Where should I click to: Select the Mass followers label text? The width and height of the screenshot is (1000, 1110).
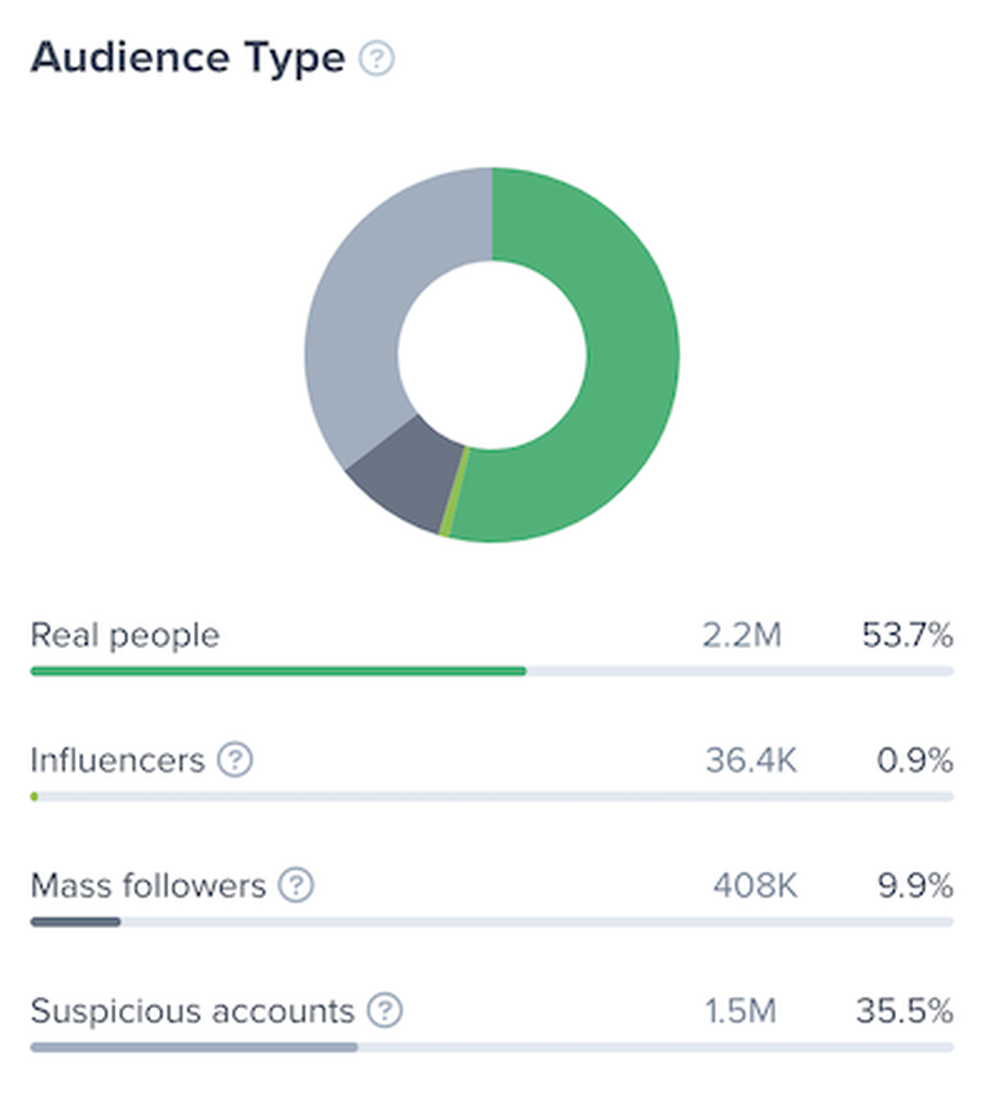(149, 886)
